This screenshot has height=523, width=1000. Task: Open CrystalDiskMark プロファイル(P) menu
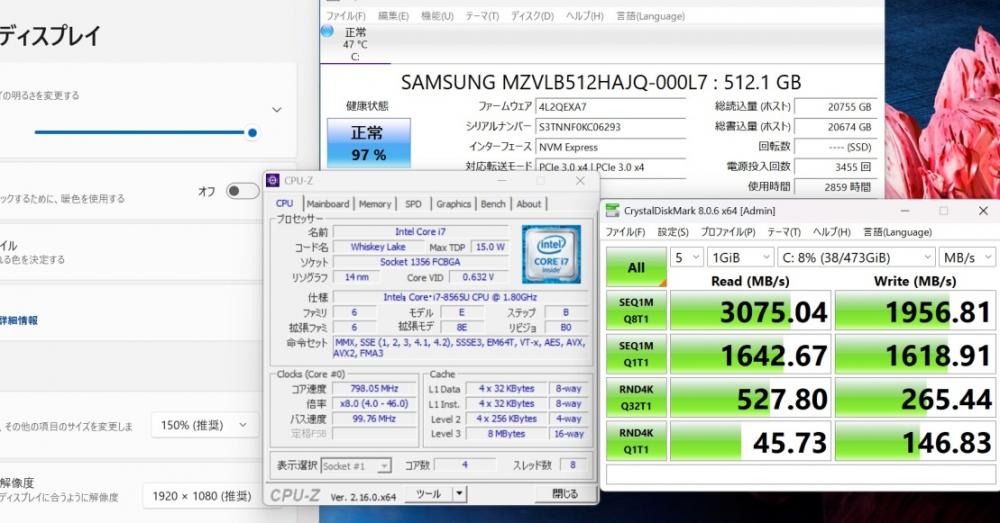coord(728,232)
